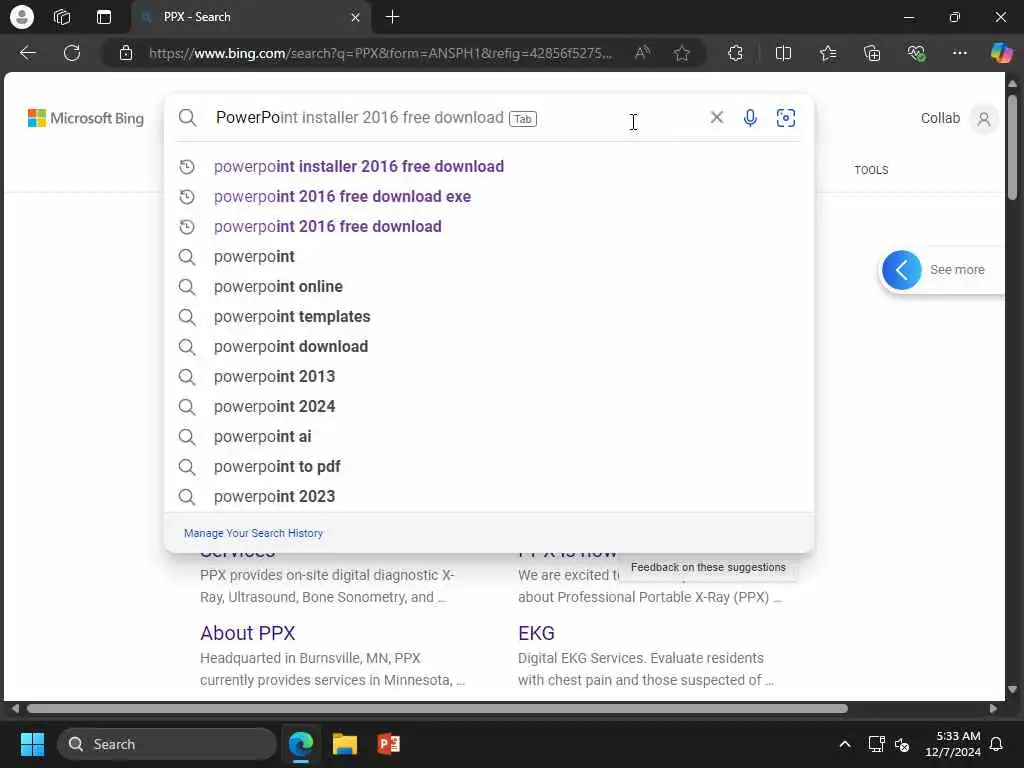Open the EKG result link
This screenshot has width=1024, height=768.
pyautogui.click(x=536, y=633)
